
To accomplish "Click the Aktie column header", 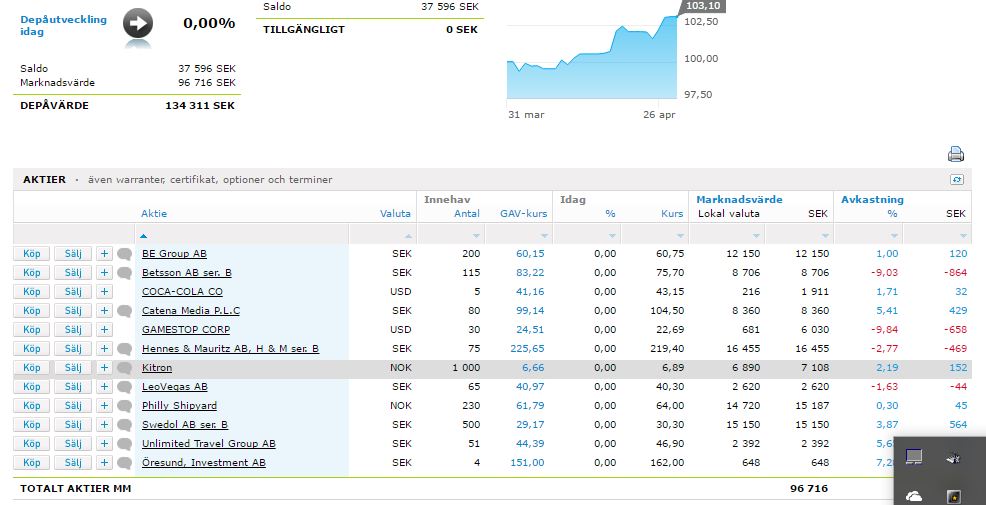I will 154,214.
